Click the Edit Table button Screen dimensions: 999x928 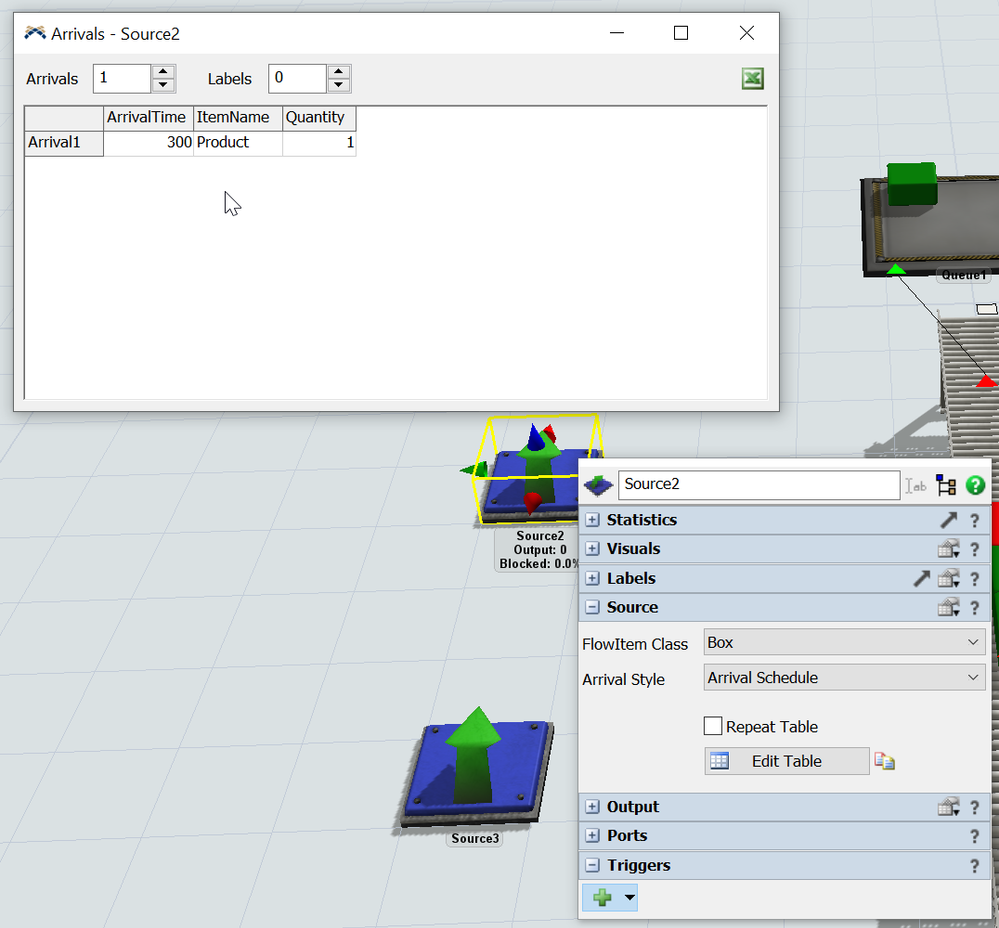tap(786, 761)
